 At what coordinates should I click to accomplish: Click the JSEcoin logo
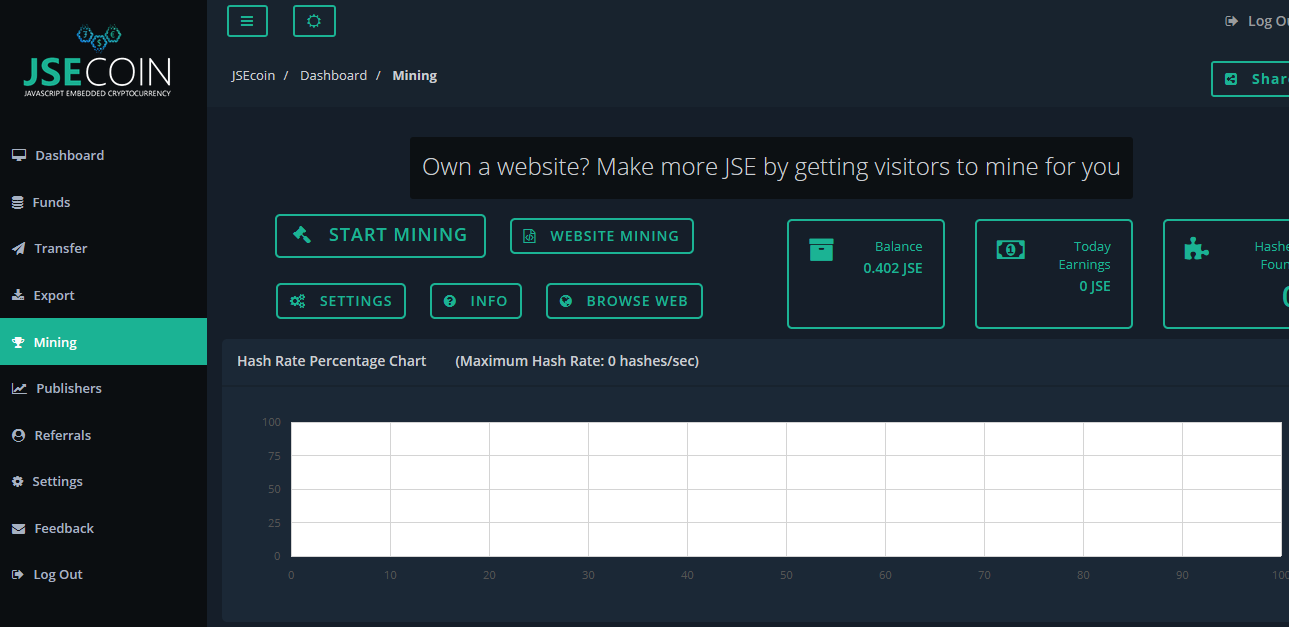coord(98,62)
